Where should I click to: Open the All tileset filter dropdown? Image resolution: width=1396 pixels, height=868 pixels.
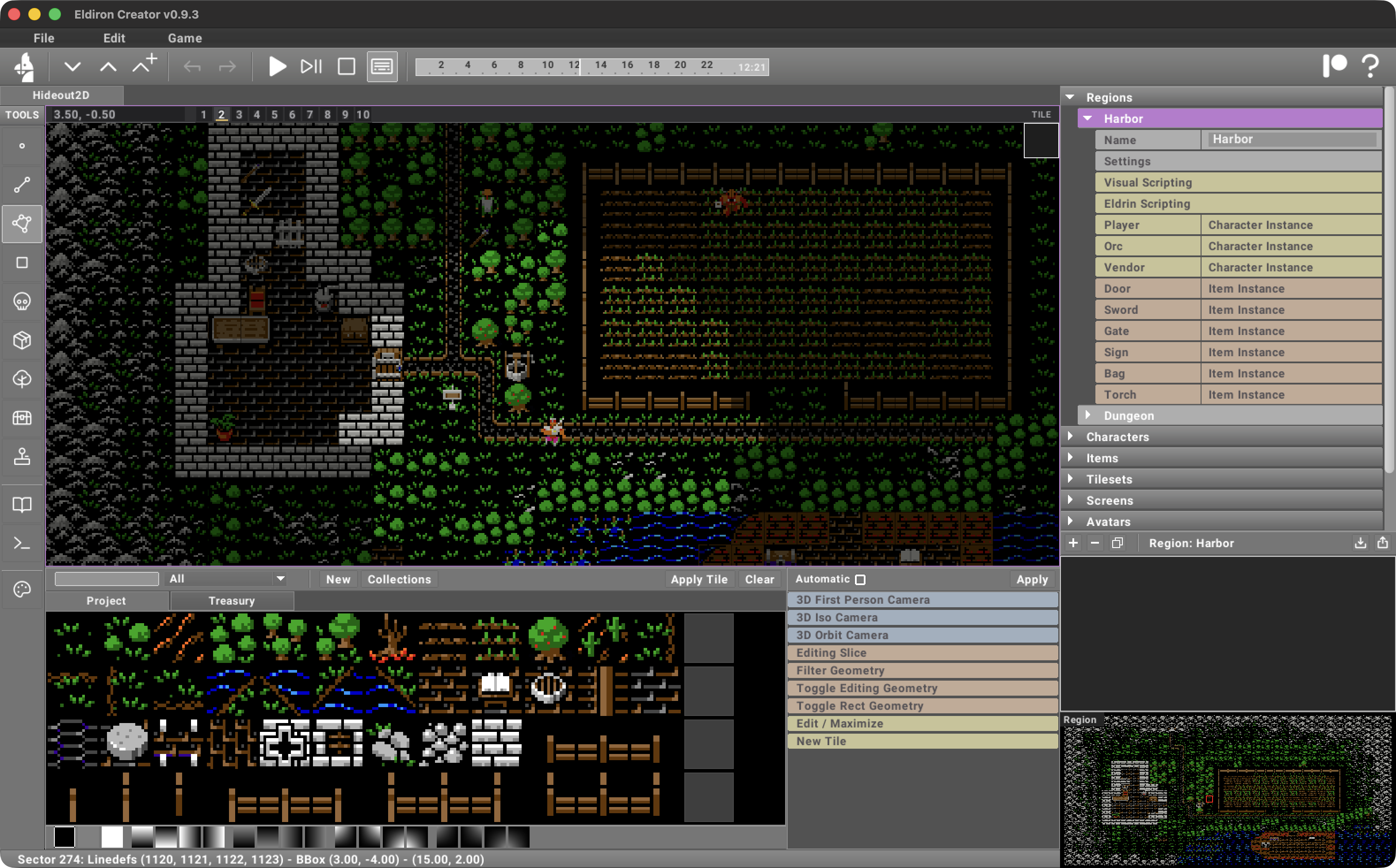(226, 579)
